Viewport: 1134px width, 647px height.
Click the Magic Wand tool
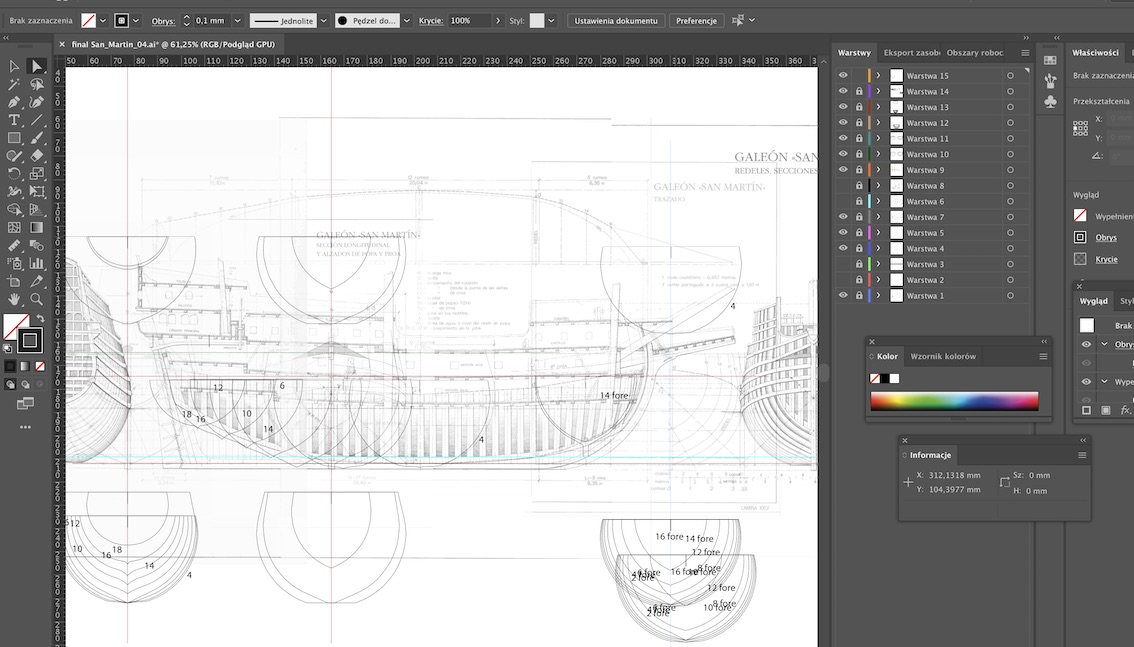pos(14,84)
